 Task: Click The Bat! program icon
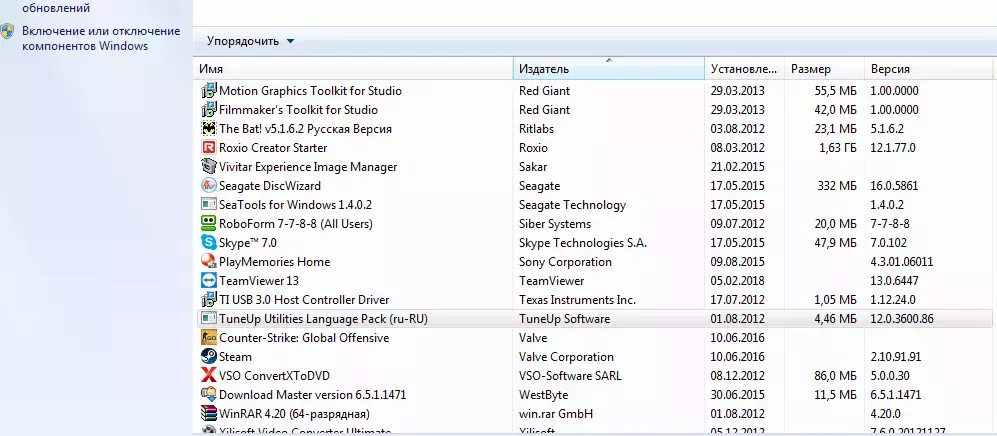209,128
